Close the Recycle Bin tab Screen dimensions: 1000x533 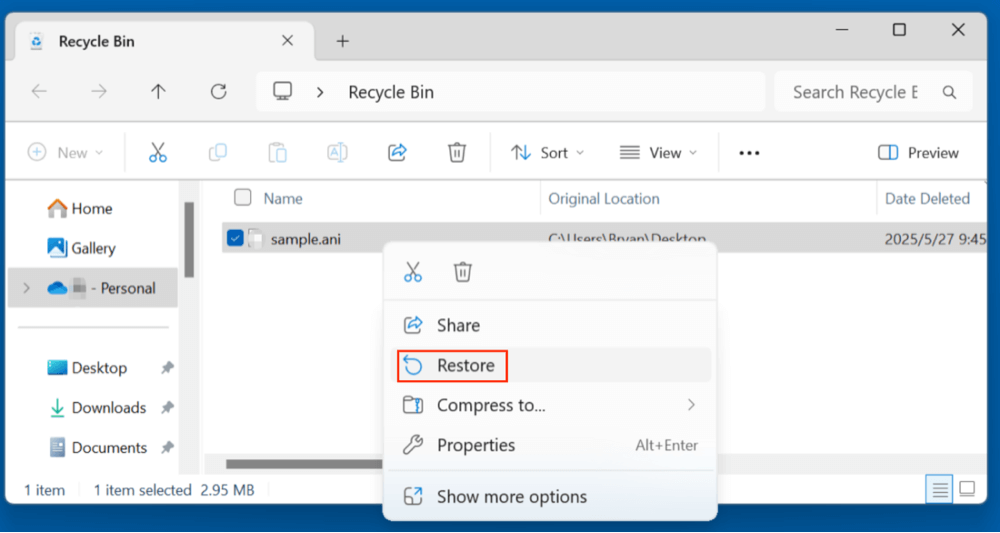pos(288,41)
